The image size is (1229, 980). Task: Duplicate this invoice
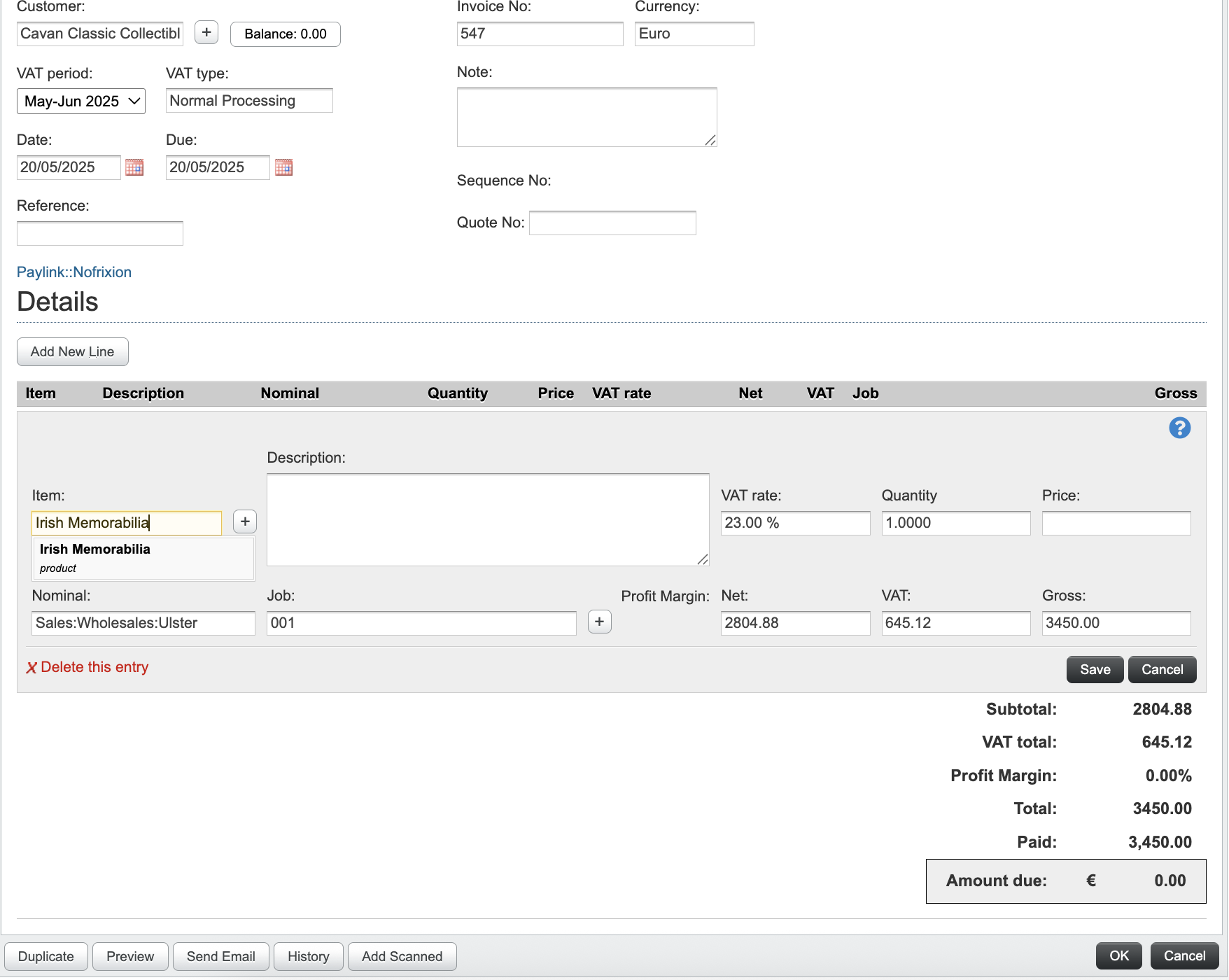[x=46, y=956]
